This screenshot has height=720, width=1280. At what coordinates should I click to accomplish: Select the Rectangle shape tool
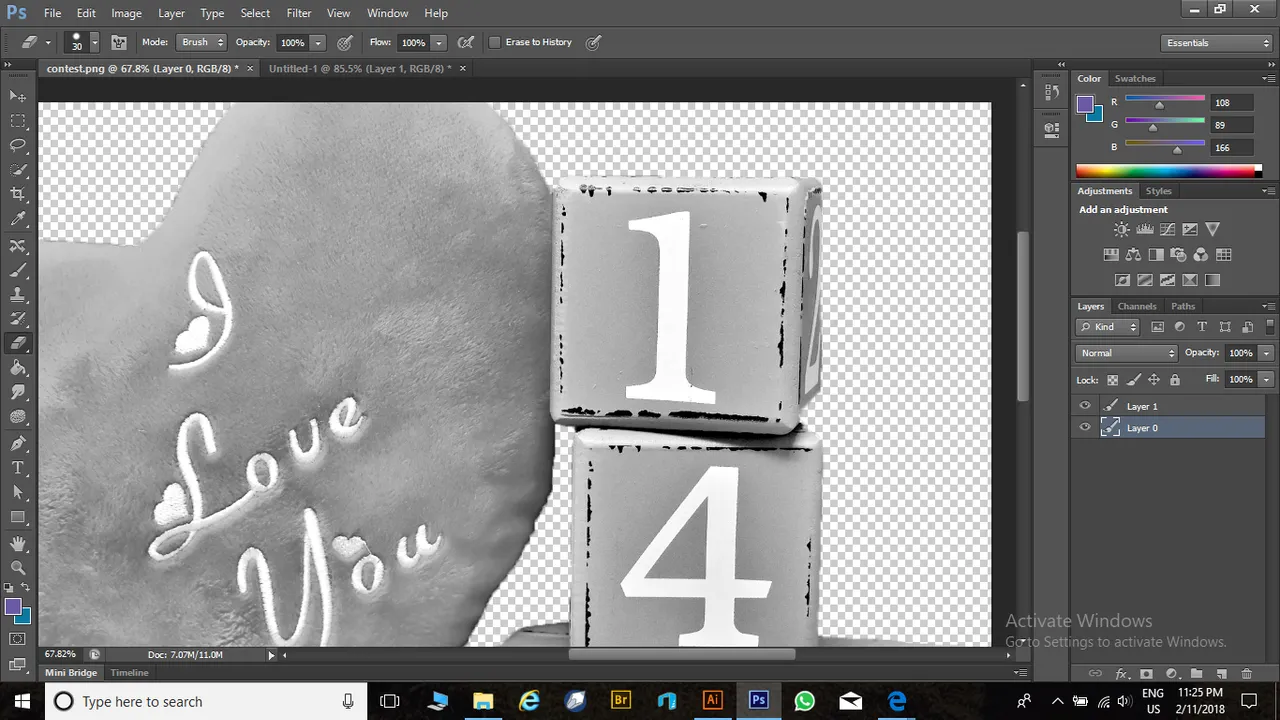(x=18, y=517)
